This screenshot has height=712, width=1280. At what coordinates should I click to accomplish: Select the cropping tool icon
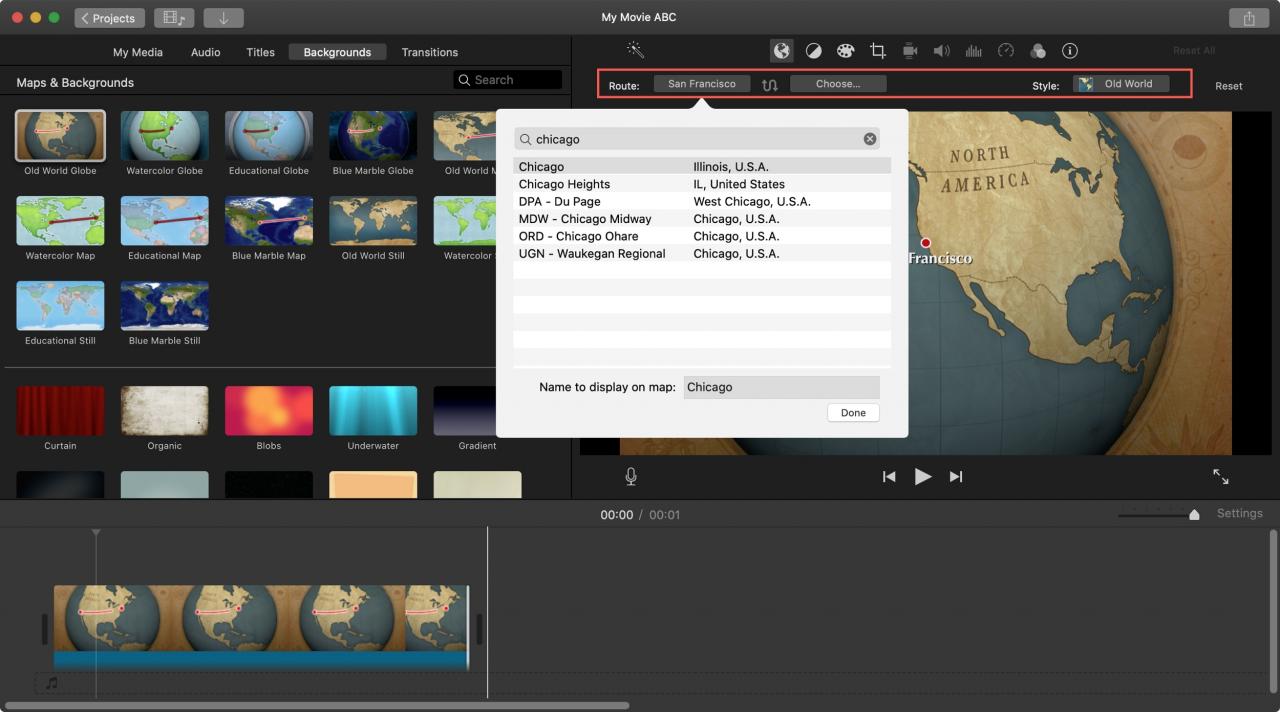[878, 51]
